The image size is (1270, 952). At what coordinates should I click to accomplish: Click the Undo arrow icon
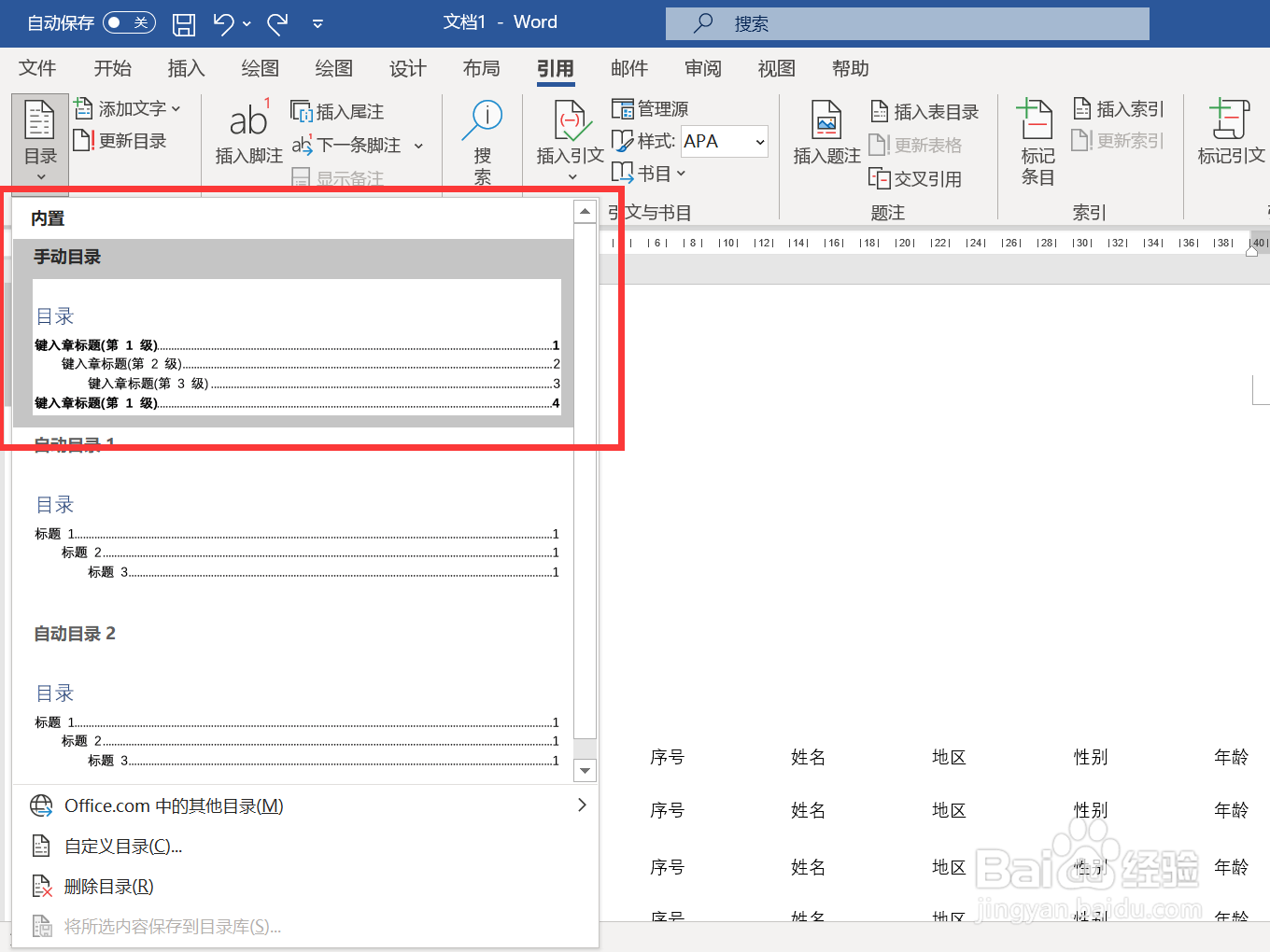point(223,23)
